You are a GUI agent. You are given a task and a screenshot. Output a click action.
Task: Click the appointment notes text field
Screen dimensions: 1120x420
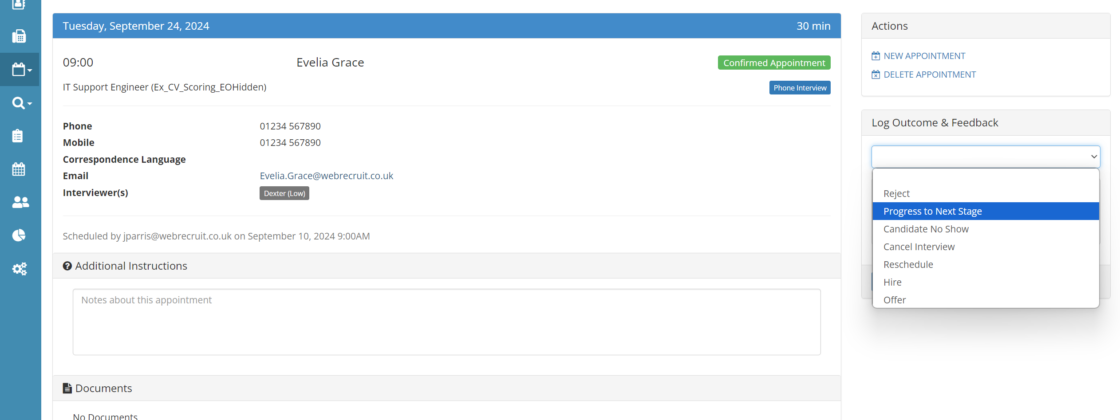446,322
